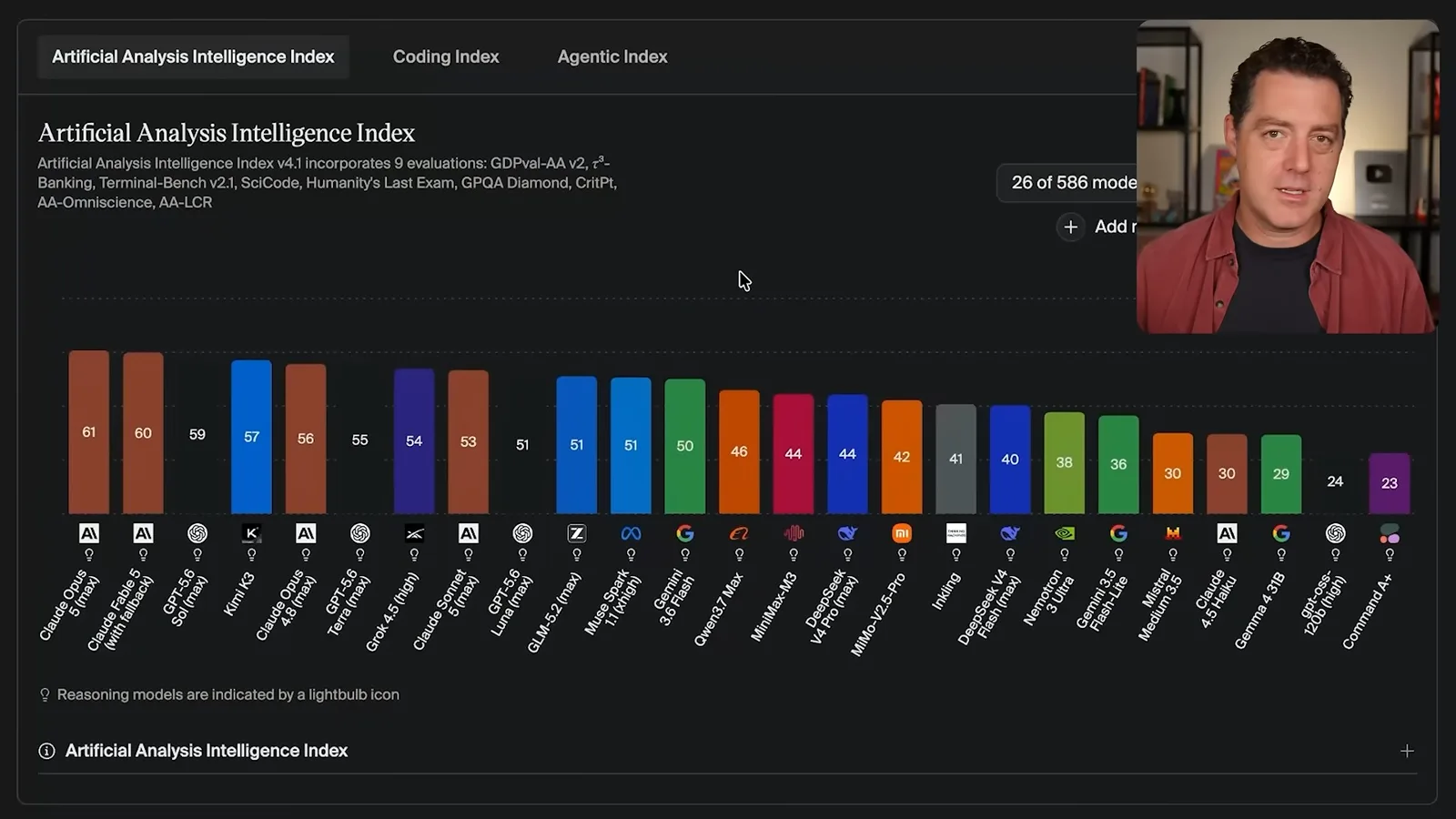Switch to the Coding Index tab
The width and height of the screenshot is (1456, 819).
[x=446, y=56]
